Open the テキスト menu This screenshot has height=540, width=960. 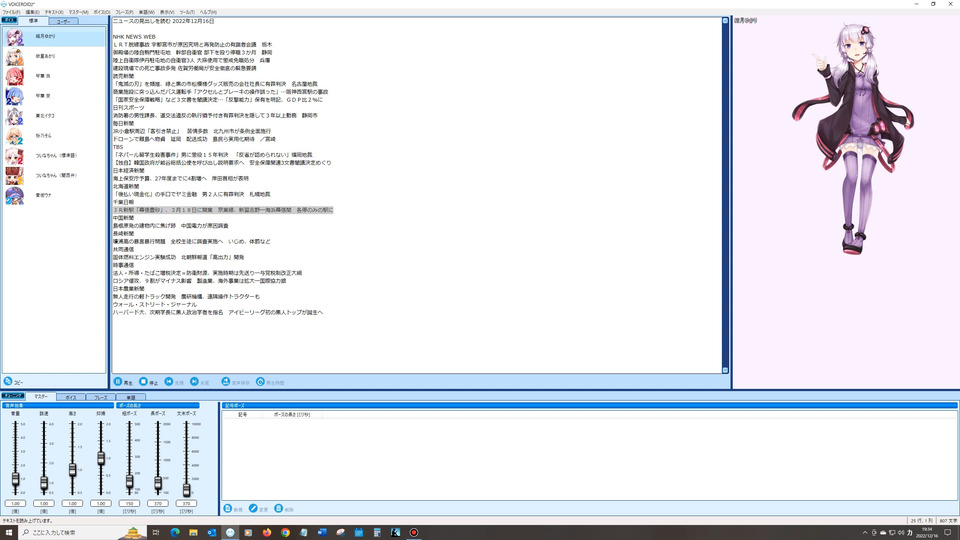tap(54, 12)
